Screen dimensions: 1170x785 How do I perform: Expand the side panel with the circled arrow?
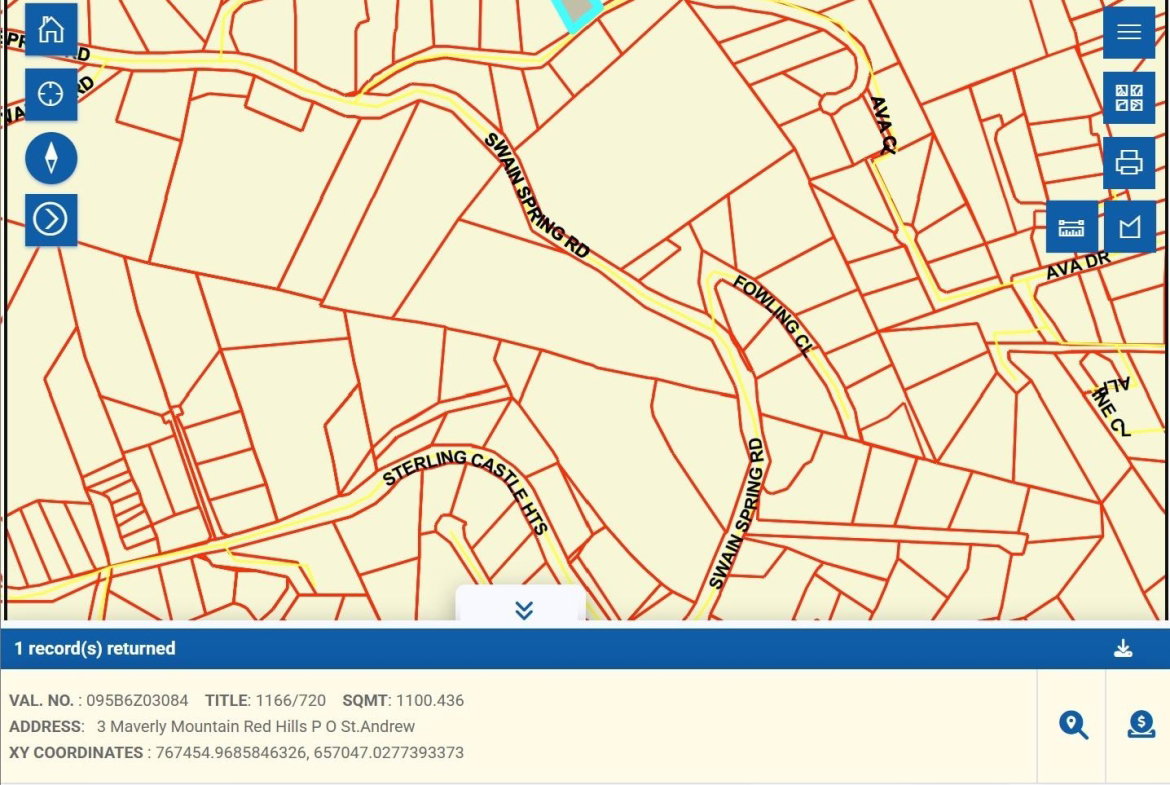pos(50,219)
